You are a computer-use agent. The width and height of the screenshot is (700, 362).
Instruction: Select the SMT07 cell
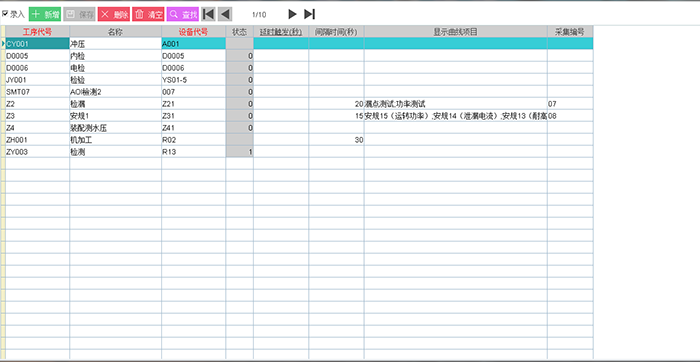tap(38, 92)
